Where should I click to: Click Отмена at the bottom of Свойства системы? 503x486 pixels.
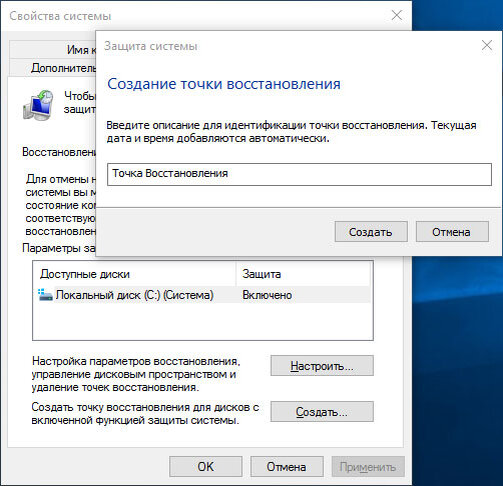(x=287, y=467)
